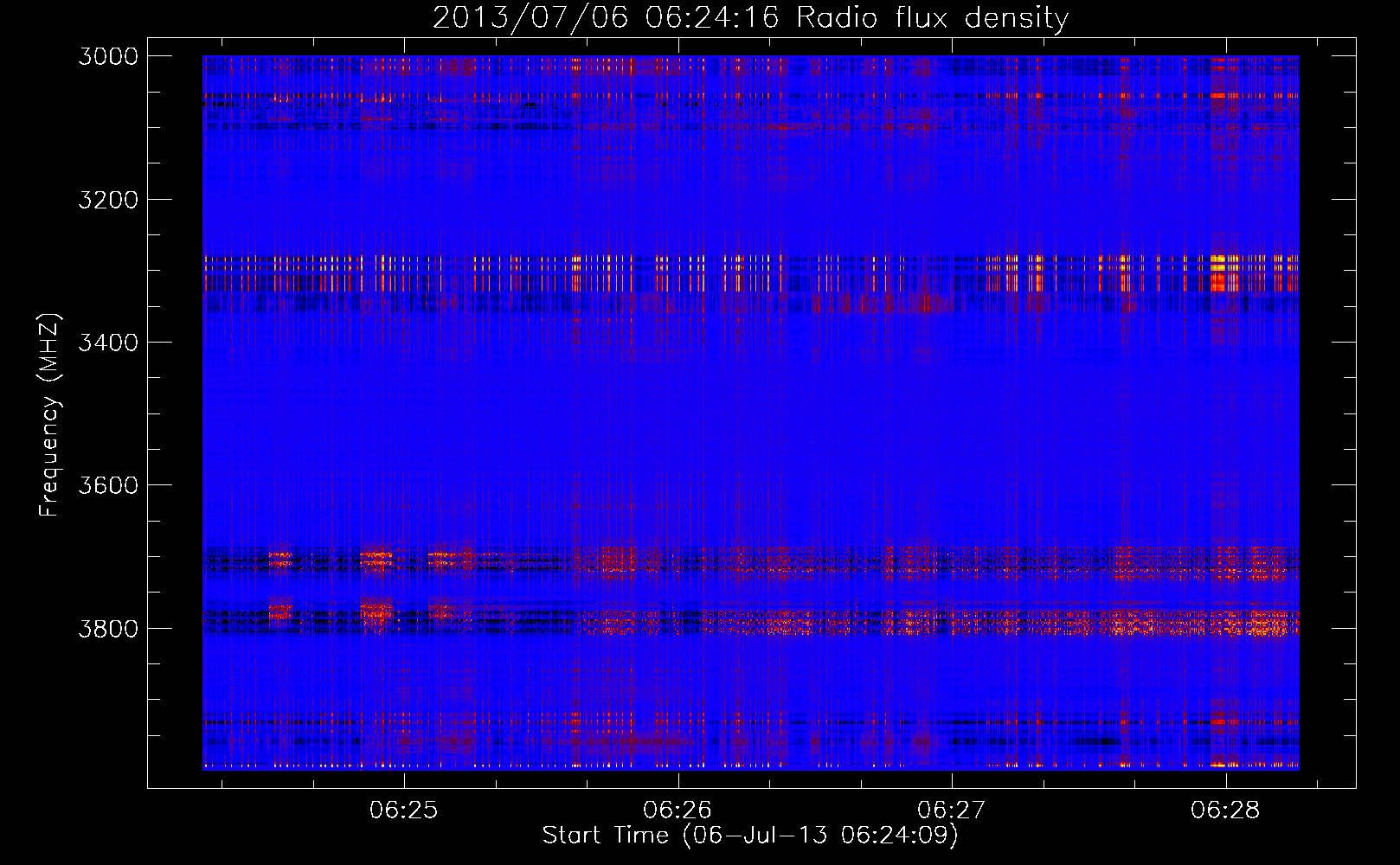Click the 3000 frequency tick label

tap(108, 56)
